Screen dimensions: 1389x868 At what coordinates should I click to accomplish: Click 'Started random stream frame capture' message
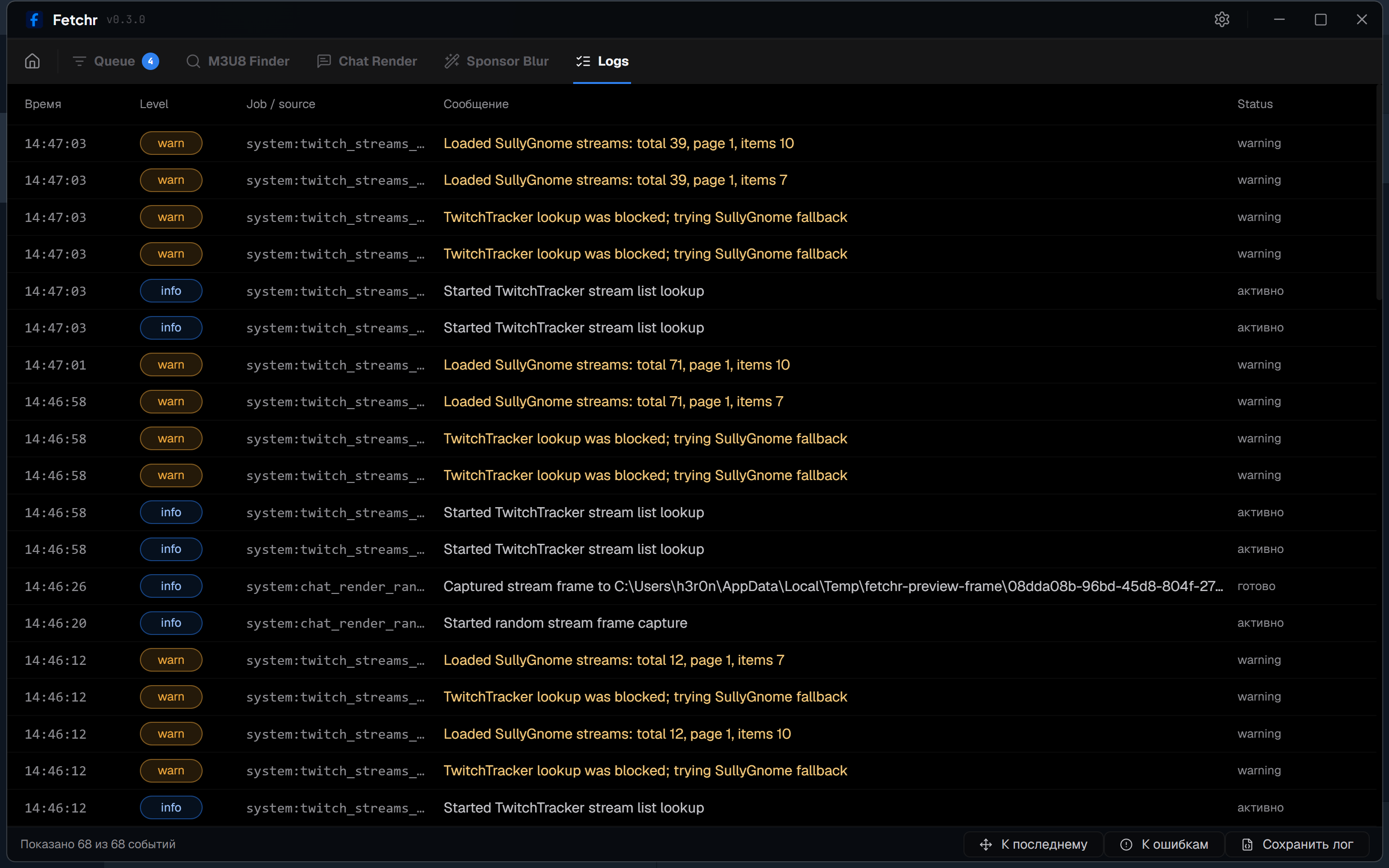click(x=565, y=623)
